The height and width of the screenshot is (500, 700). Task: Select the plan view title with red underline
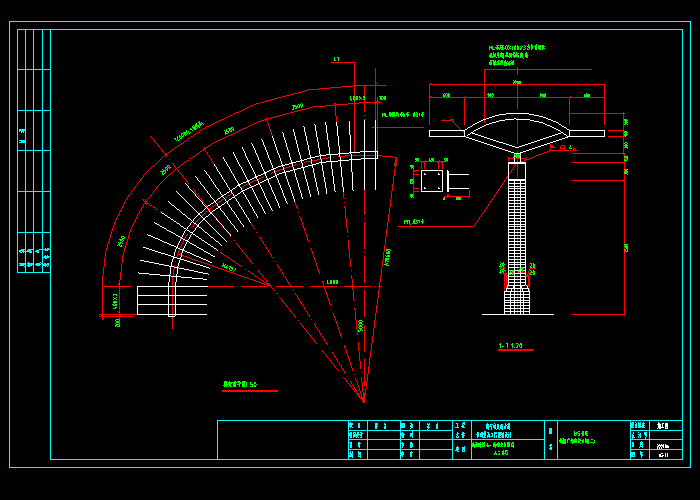click(240, 384)
